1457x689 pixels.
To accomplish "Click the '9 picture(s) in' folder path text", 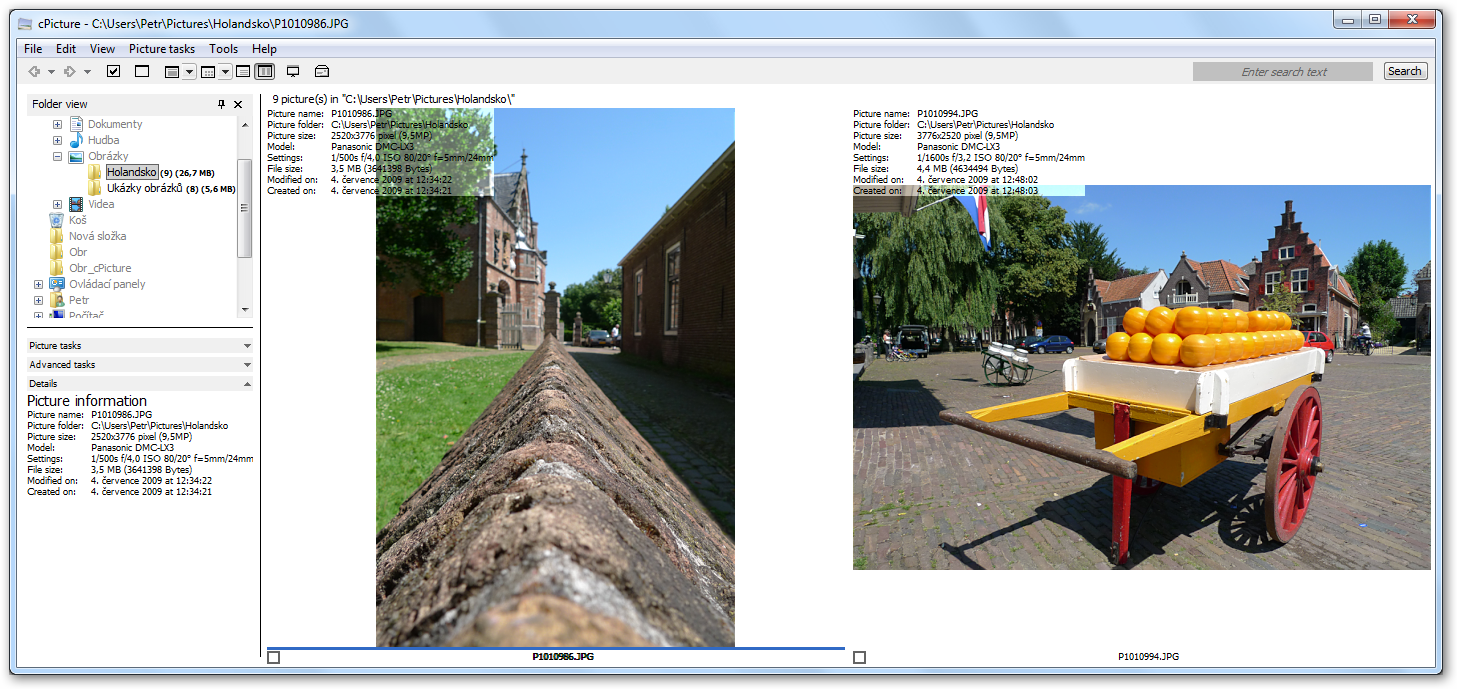I will 393,99.
